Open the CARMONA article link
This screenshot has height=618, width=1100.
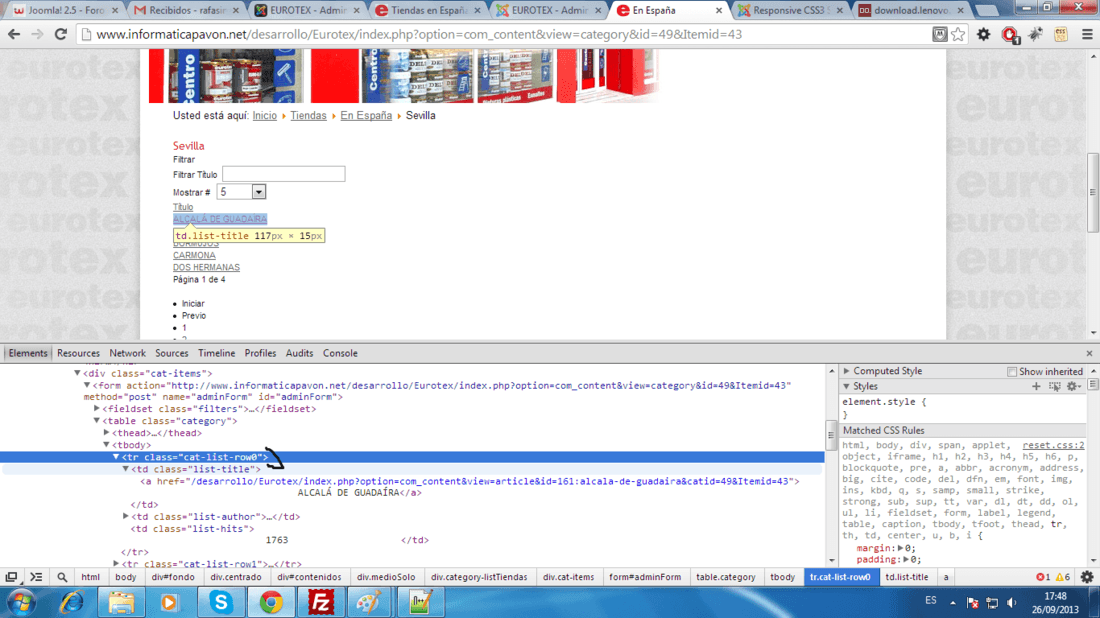tap(194, 255)
